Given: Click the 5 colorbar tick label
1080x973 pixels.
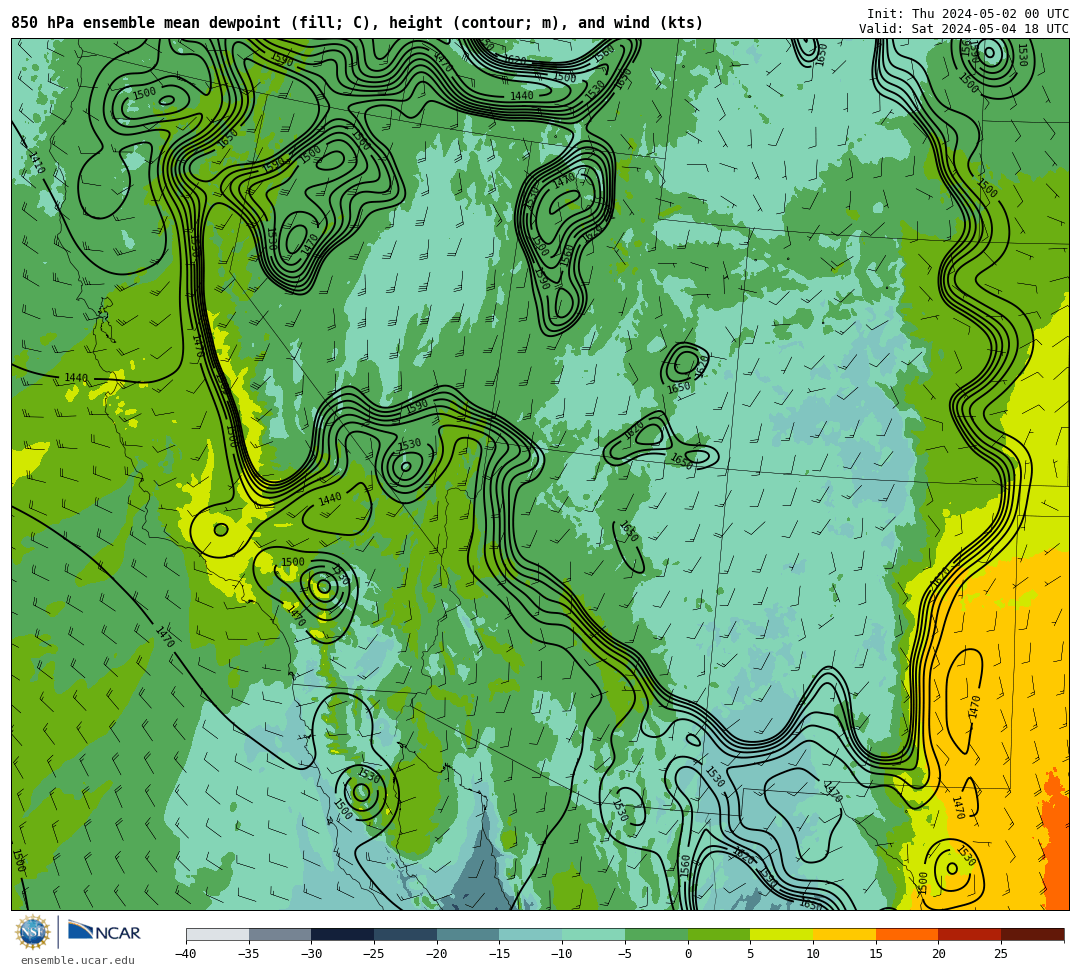Looking at the screenshot, I should (750, 954).
